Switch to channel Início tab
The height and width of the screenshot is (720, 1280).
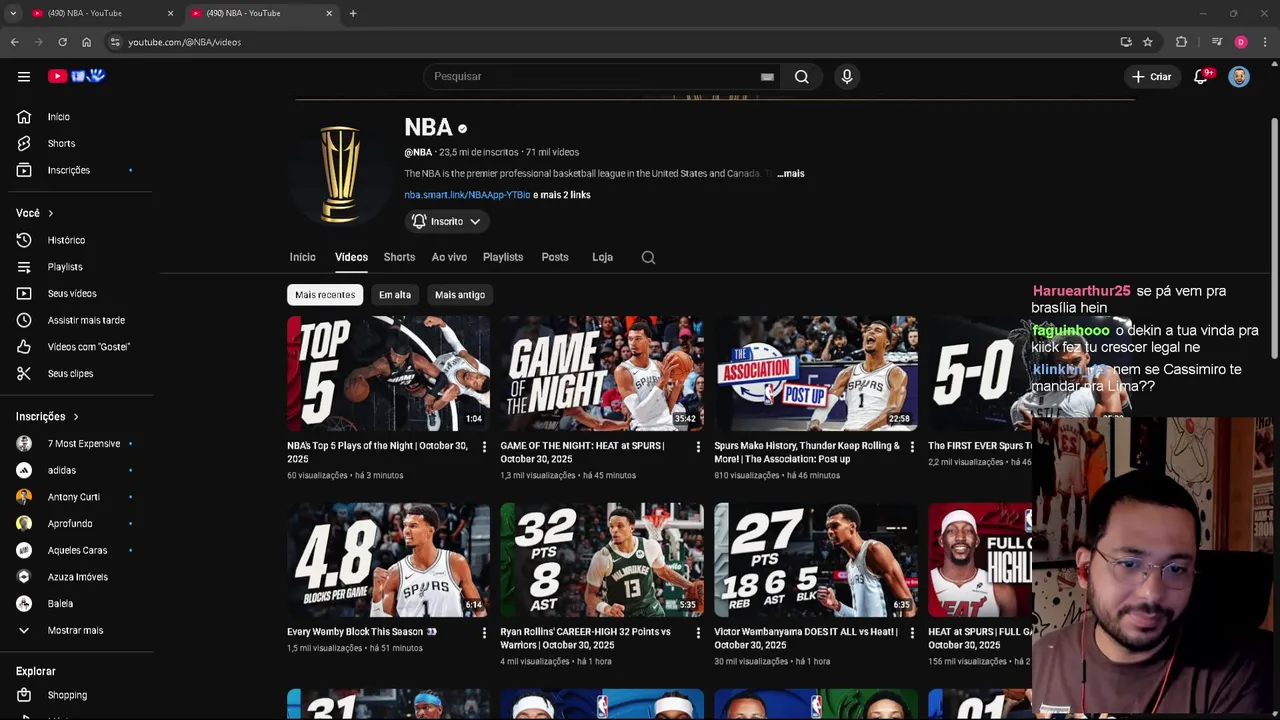tap(303, 257)
